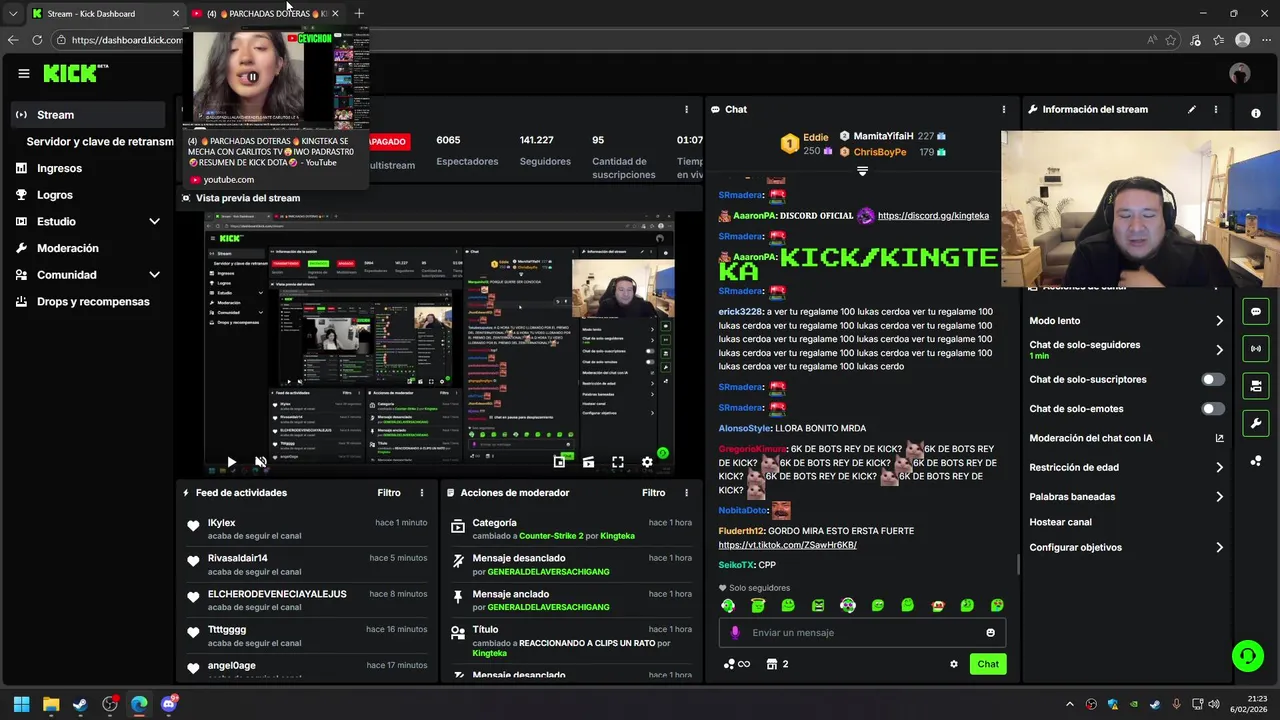Image resolution: width=1280 pixels, height=720 pixels.
Task: Toggle wrench channel actions icon in right rail
Action: click(x=1256, y=423)
